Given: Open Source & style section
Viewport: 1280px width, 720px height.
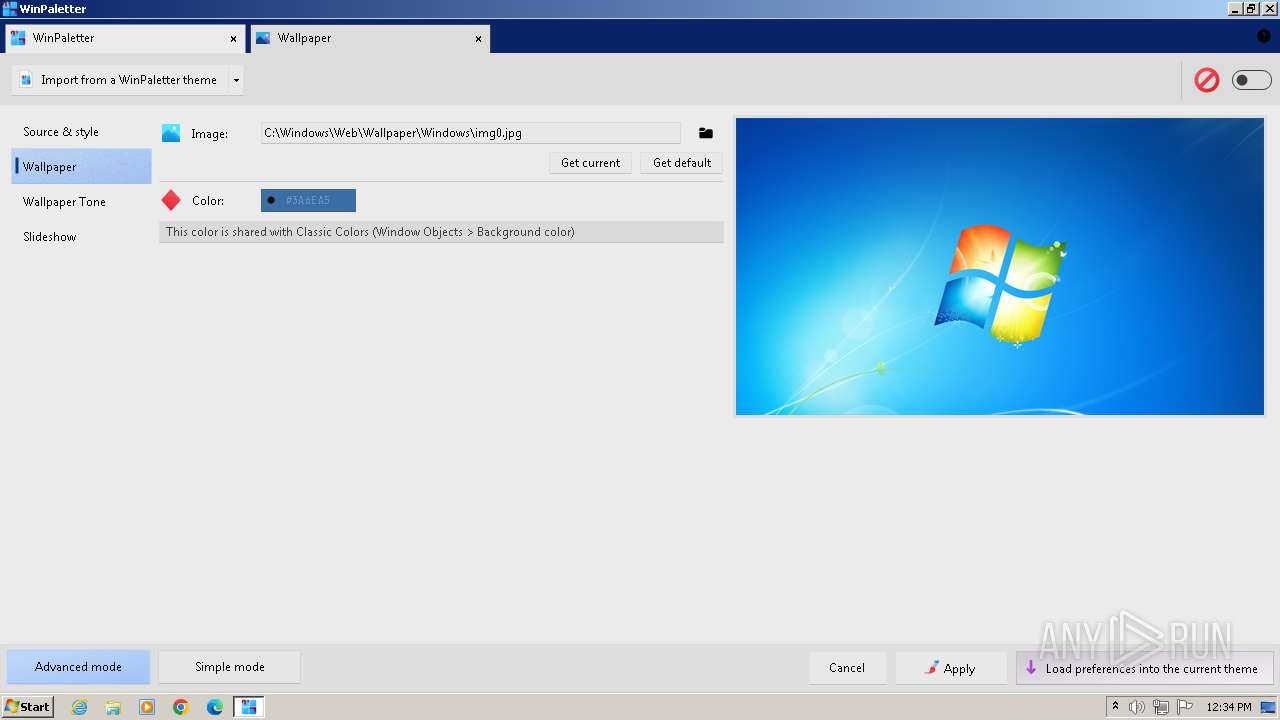Looking at the screenshot, I should [81, 132].
